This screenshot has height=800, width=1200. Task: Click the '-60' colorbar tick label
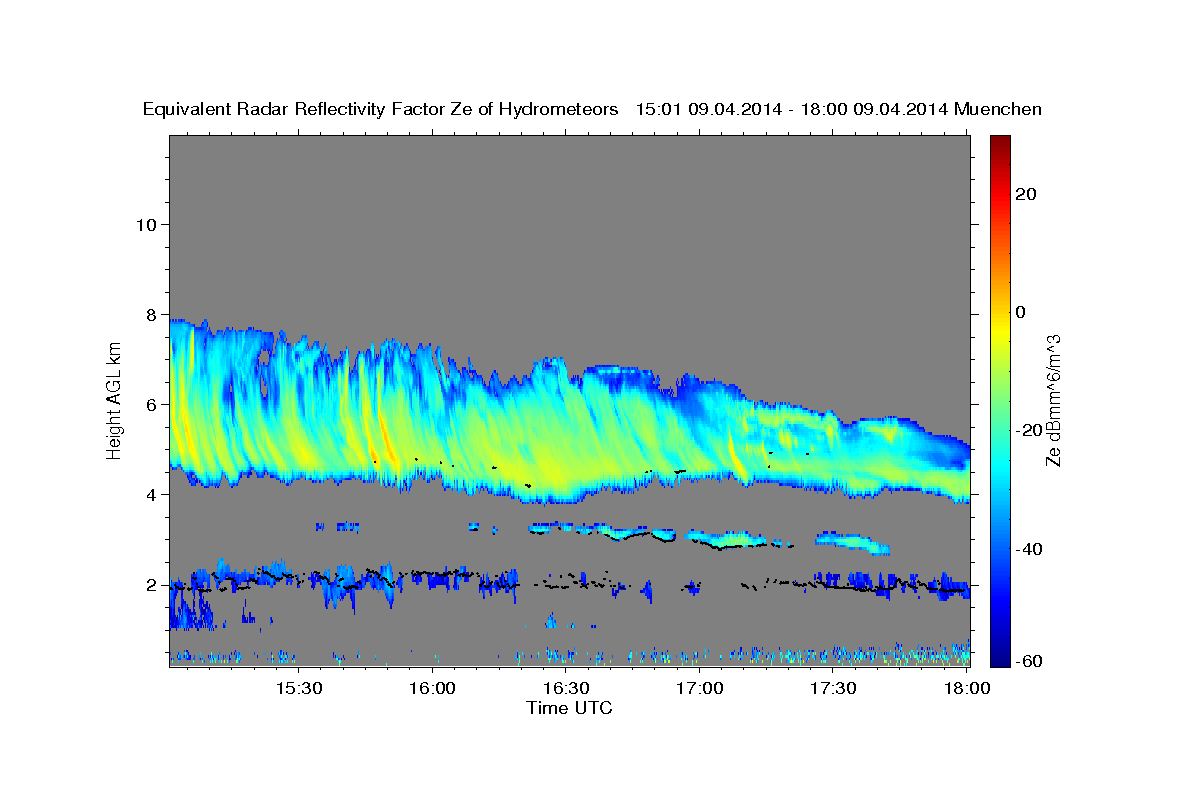(1029, 661)
